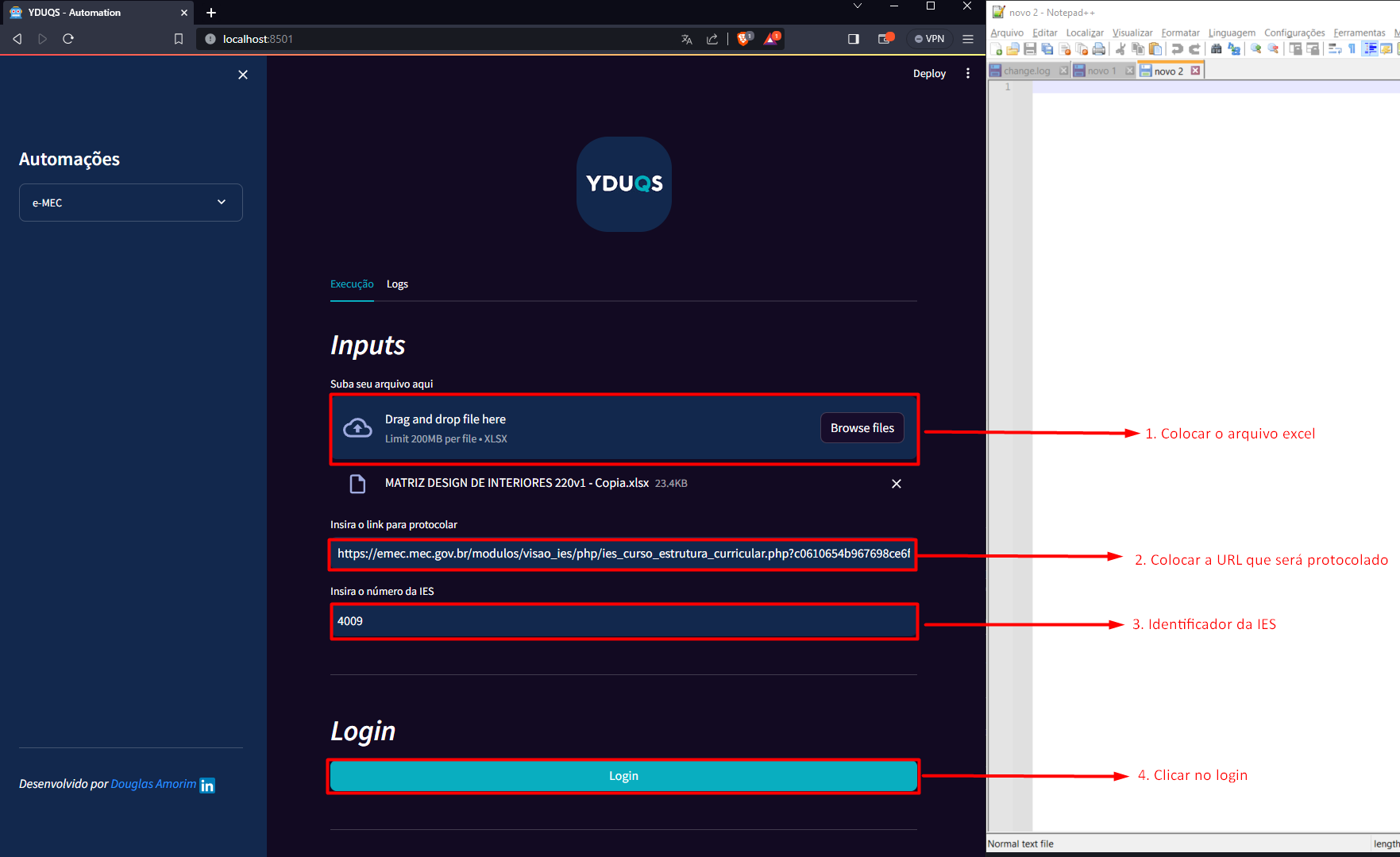Open Brave Shields lion icon
The image size is (1400, 857).
pos(744,38)
